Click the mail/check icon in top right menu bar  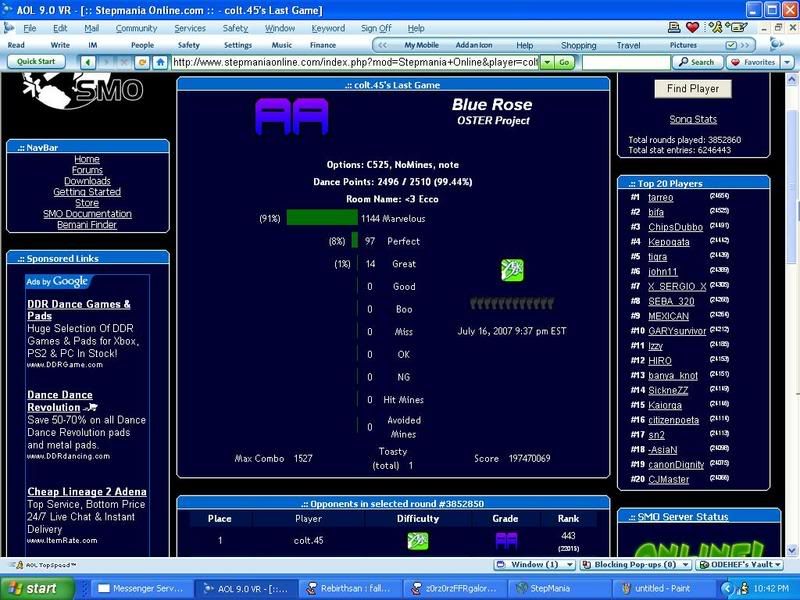coord(737,28)
